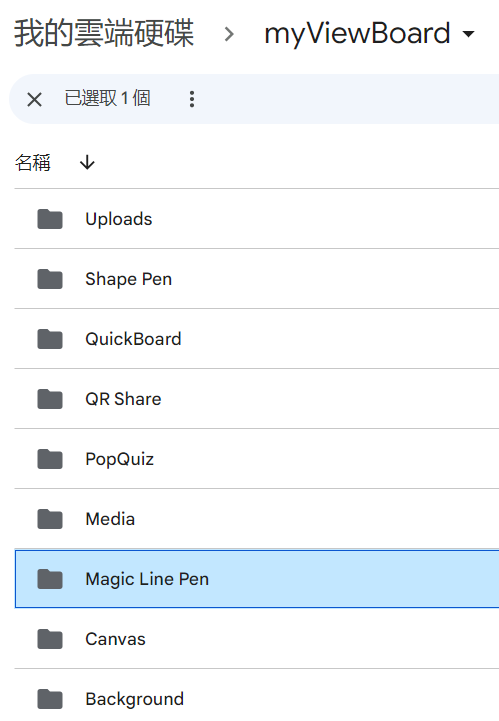
Task: Click the Uploads folder icon
Action: 50,219
